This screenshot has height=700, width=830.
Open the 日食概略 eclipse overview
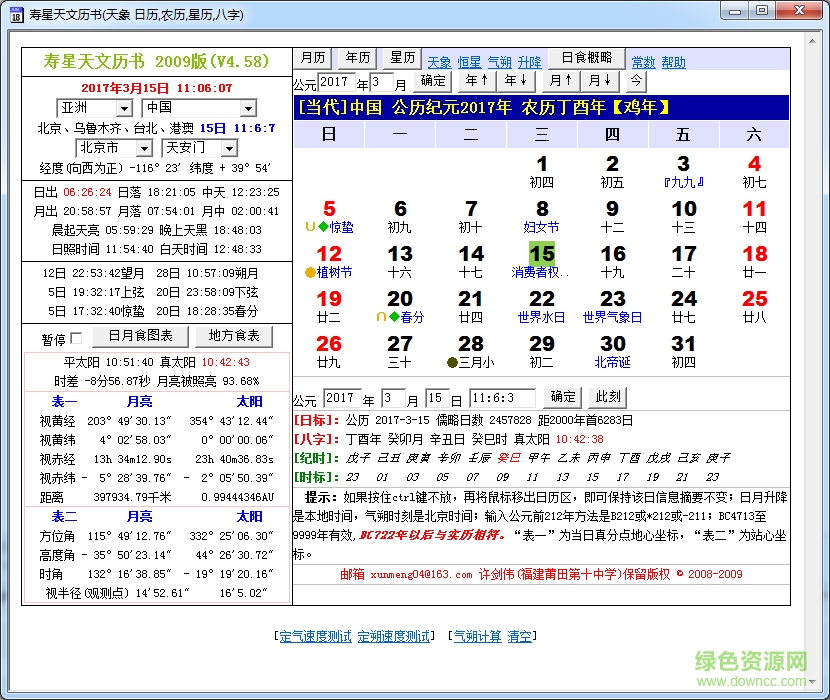(586, 58)
